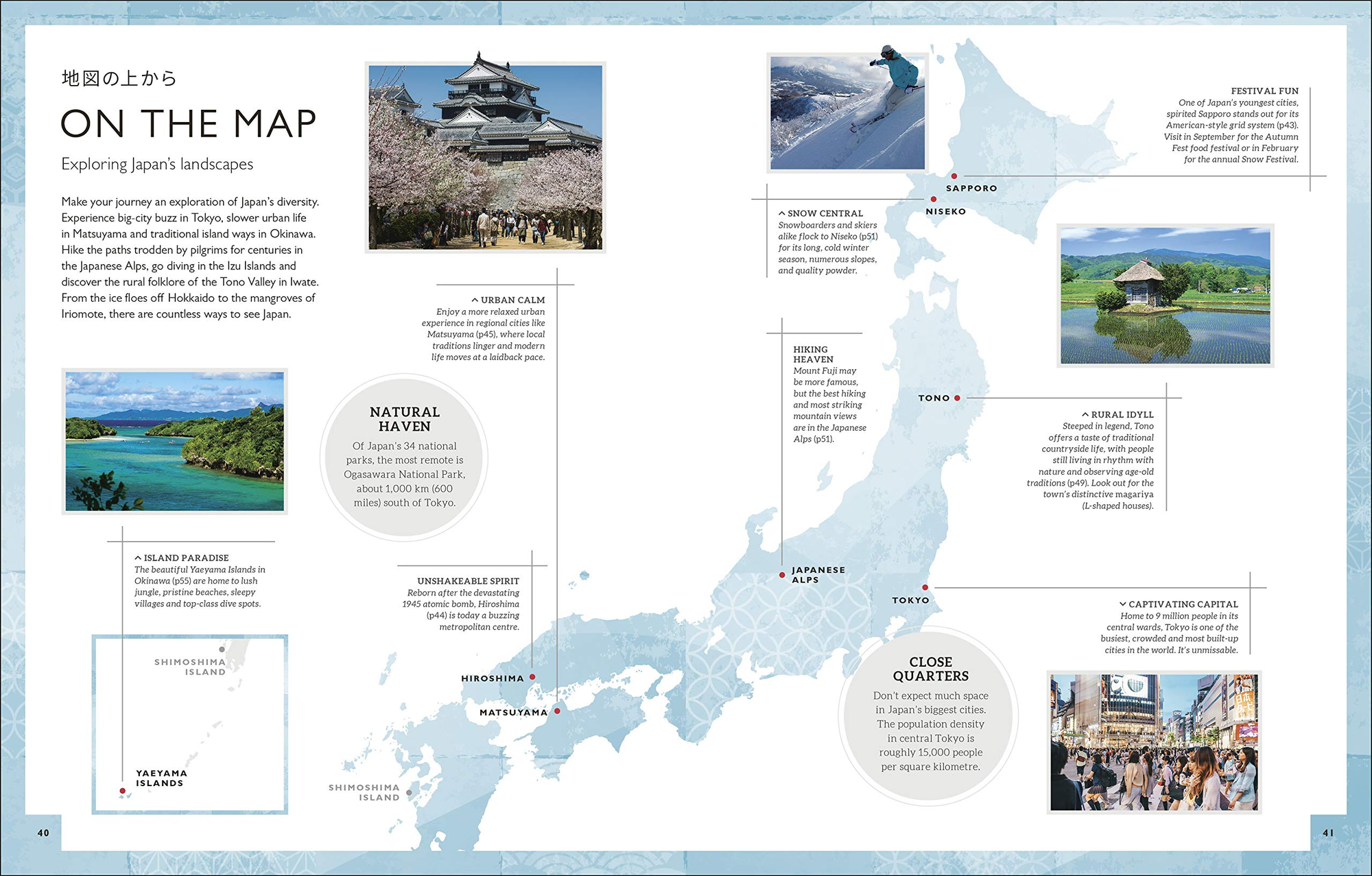Click the chevron beside Rural Idyll heading
1372x876 pixels.
[1085, 414]
